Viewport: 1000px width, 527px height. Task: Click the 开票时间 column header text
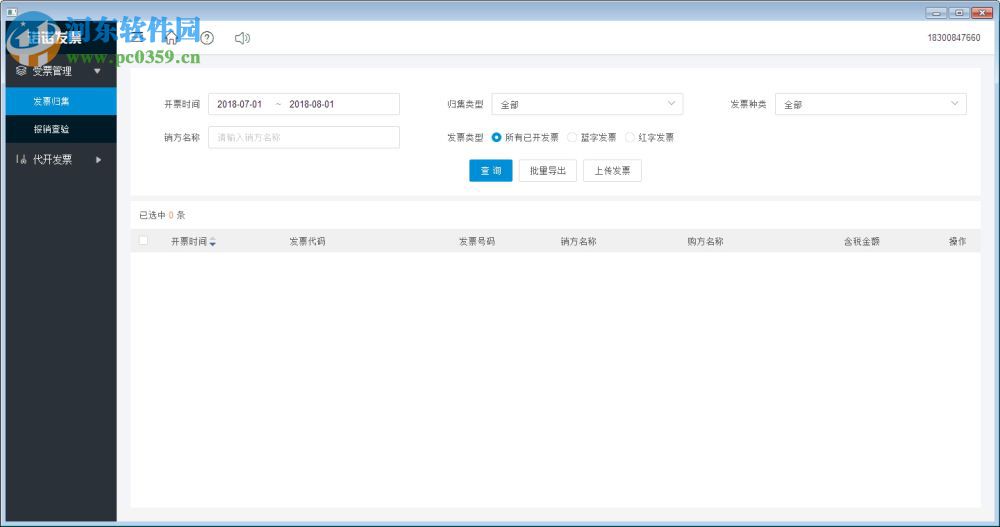pyautogui.click(x=189, y=241)
